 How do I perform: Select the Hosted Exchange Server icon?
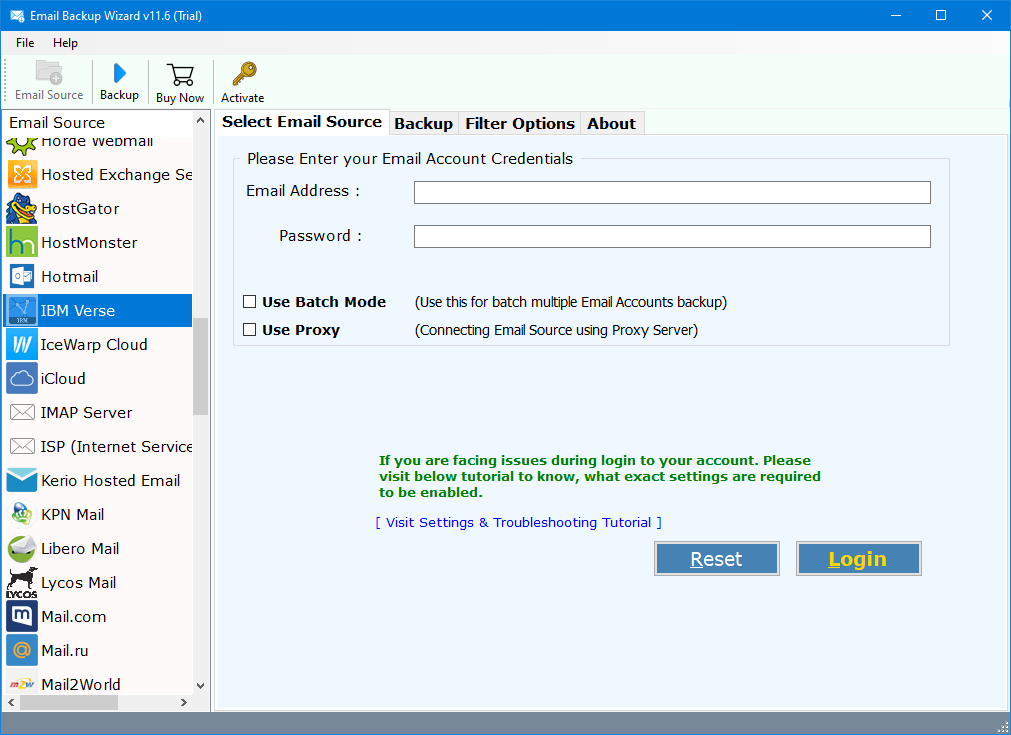22,175
